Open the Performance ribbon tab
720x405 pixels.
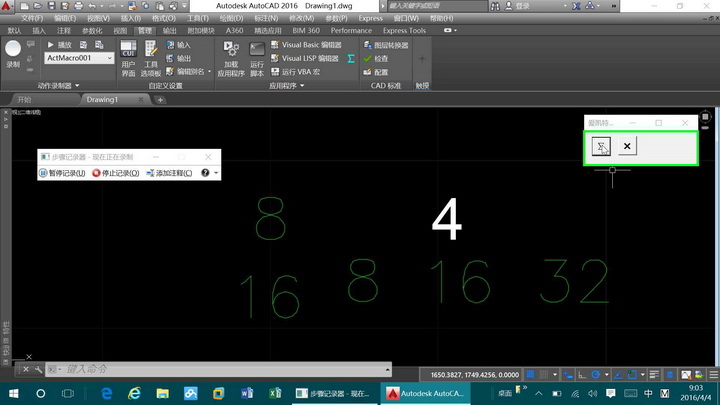(350, 31)
